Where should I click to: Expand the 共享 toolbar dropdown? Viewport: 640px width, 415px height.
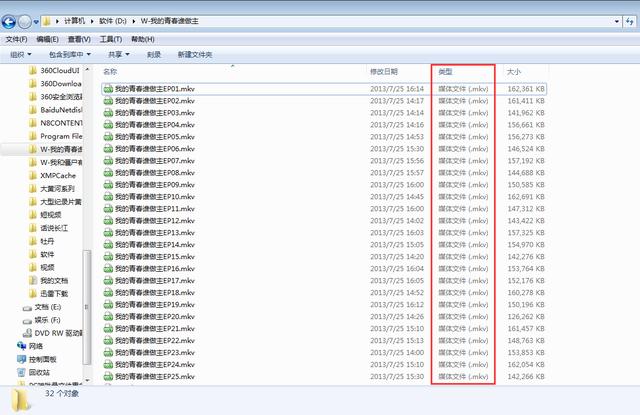click(x=120, y=54)
